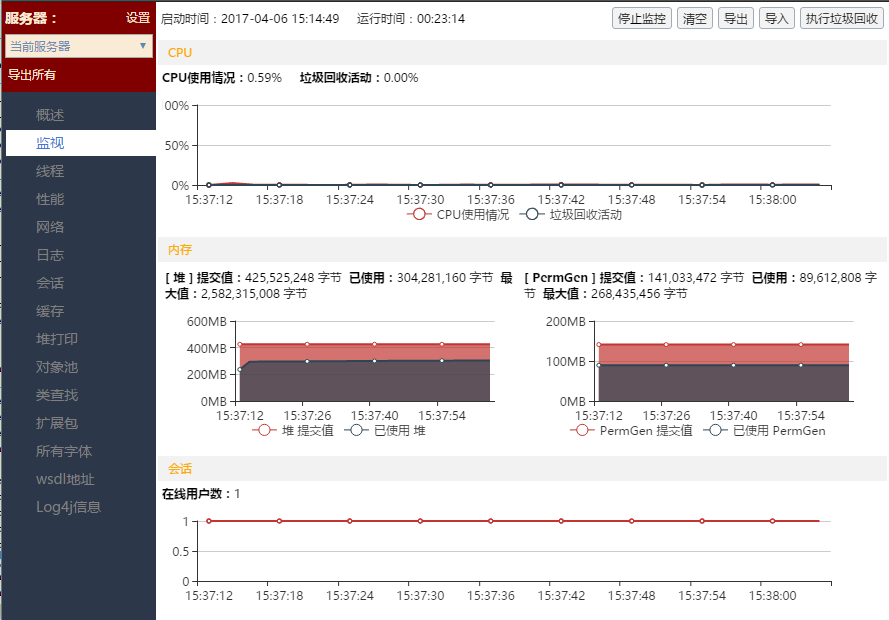Click the 导出所有 link
This screenshot has height=620, width=889.
pyautogui.click(x=32, y=74)
